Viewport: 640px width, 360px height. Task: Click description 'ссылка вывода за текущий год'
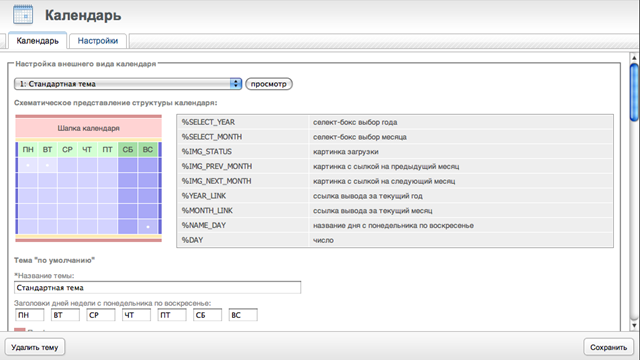(x=368, y=196)
